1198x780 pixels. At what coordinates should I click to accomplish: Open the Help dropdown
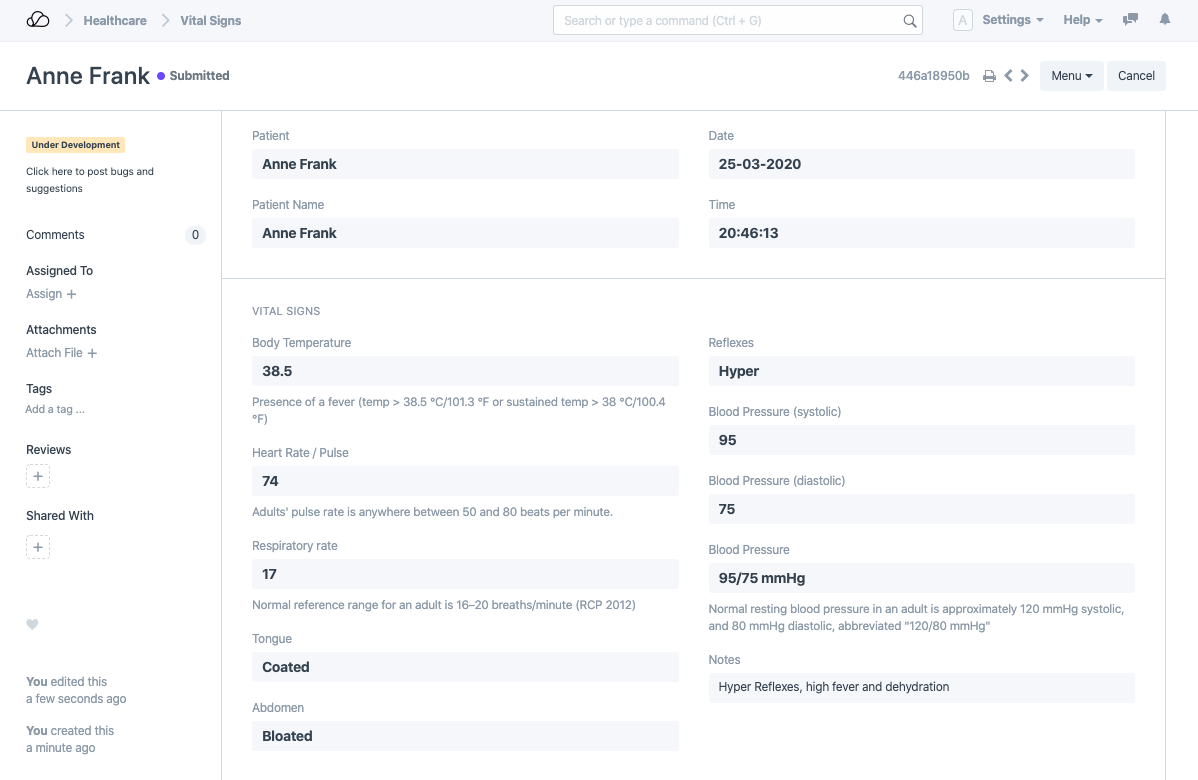[x=1082, y=20]
